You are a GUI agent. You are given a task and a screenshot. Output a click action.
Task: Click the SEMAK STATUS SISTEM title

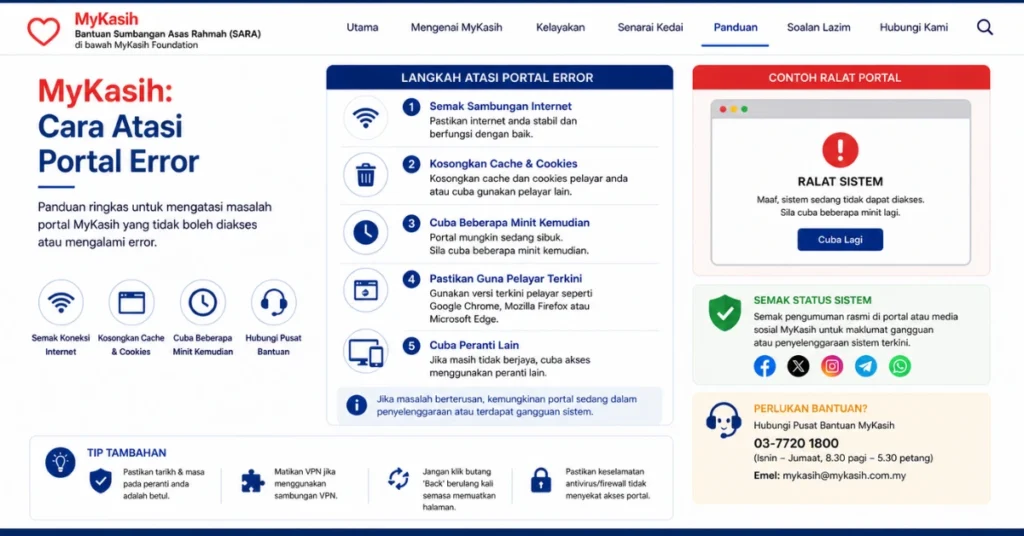point(812,300)
